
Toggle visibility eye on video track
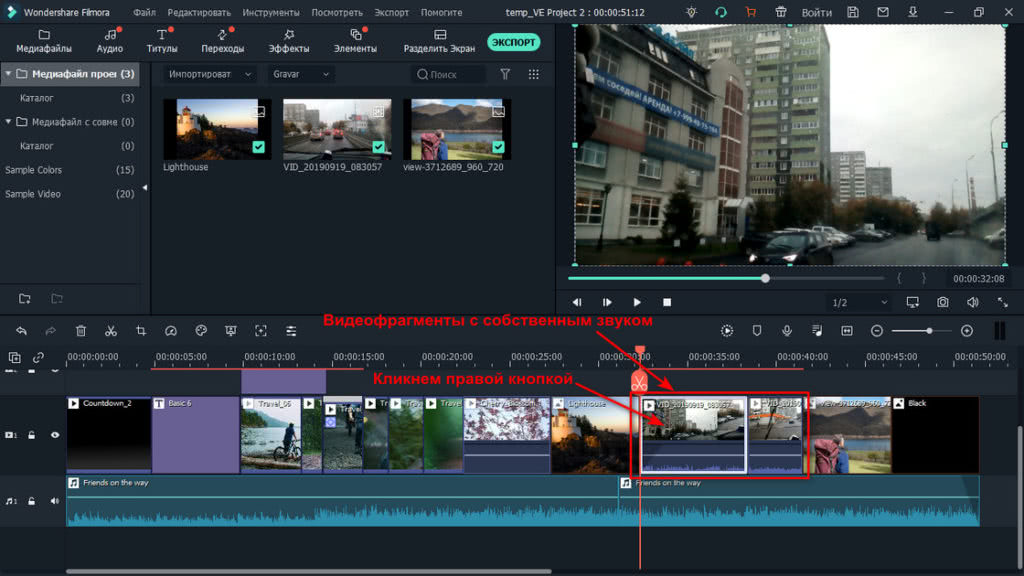click(55, 435)
